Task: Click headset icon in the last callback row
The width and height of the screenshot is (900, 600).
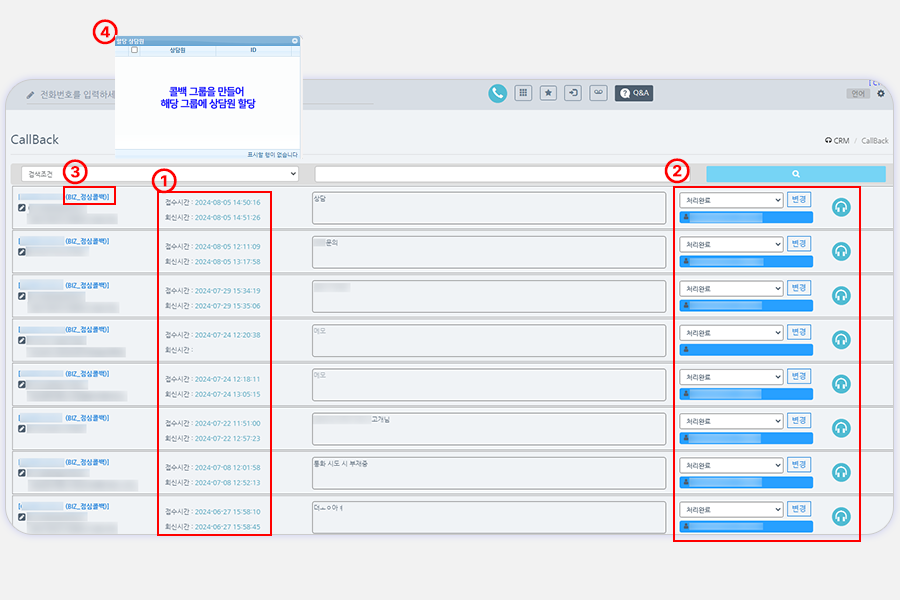Action: pos(841,516)
